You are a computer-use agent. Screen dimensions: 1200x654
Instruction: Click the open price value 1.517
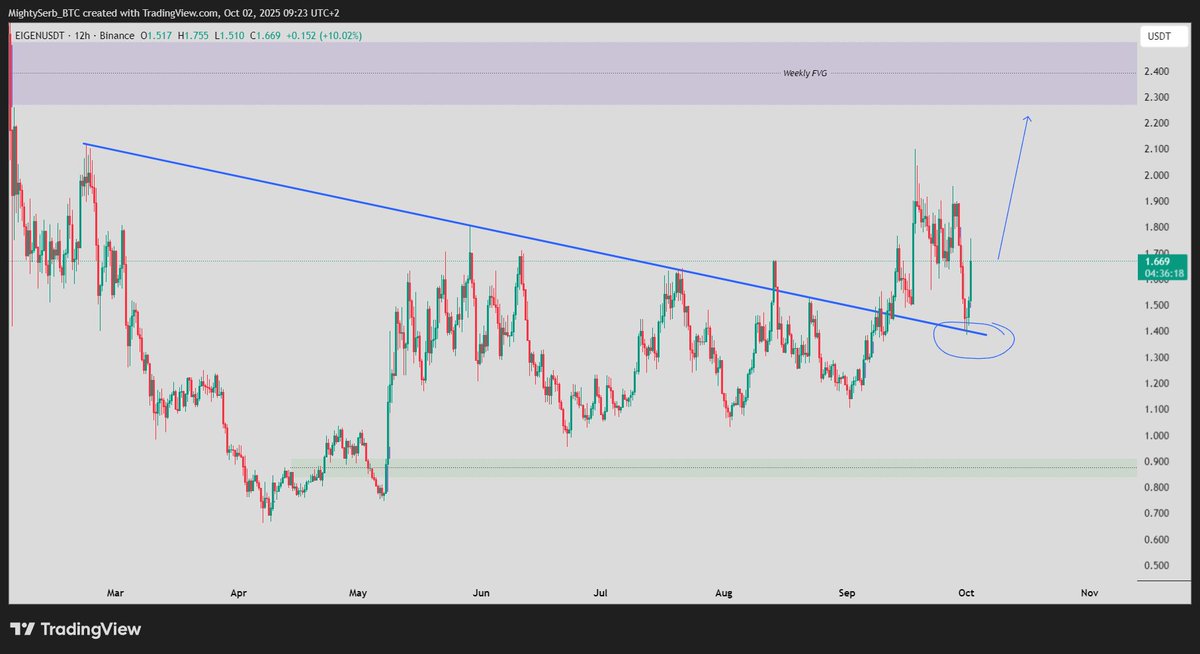[x=159, y=34]
